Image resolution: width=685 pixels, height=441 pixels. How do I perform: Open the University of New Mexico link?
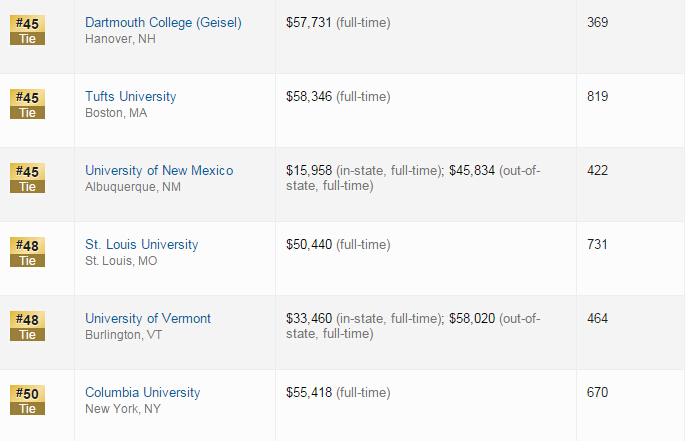159,170
